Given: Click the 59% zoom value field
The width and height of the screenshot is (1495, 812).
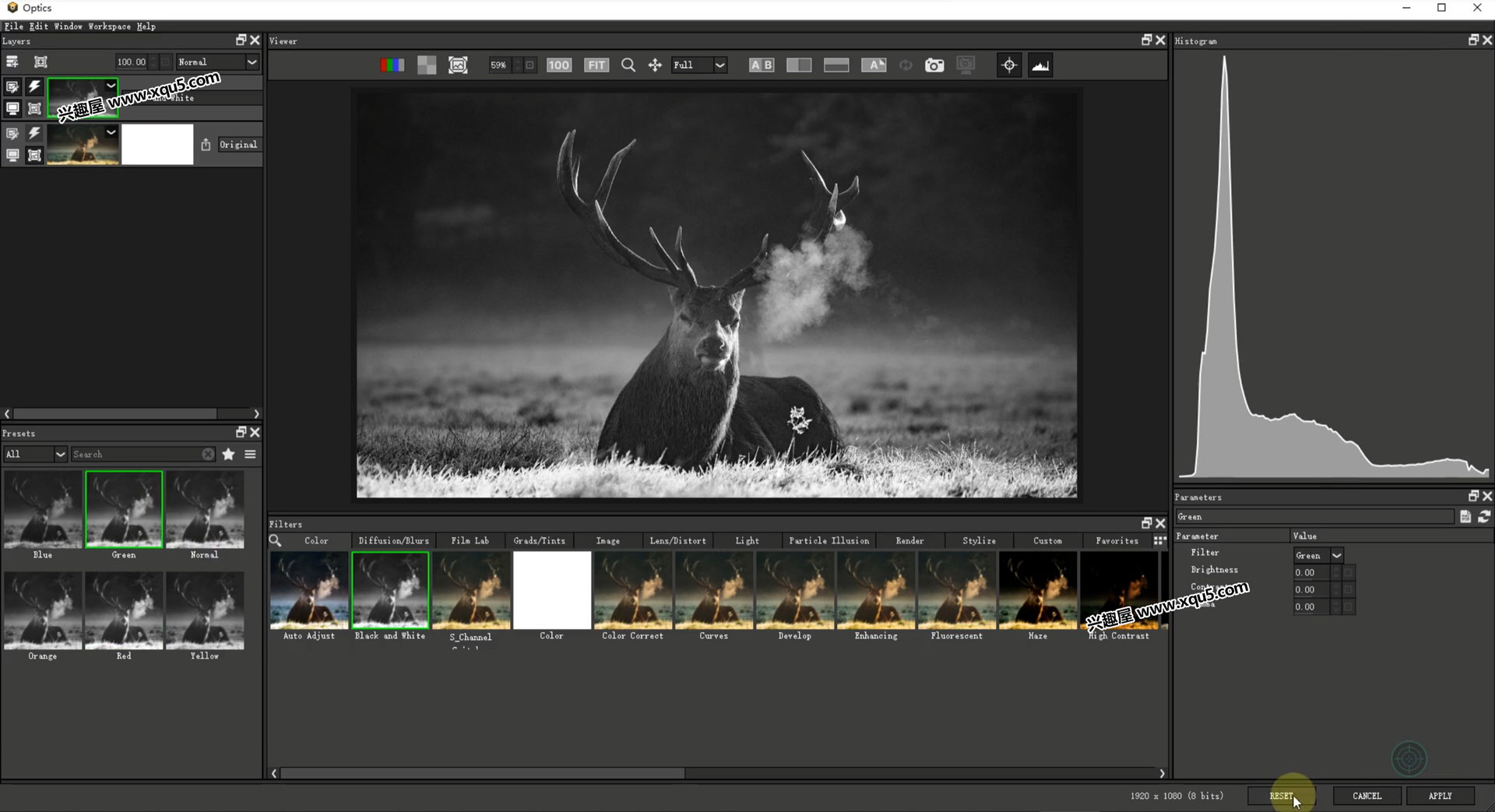Looking at the screenshot, I should [x=498, y=65].
